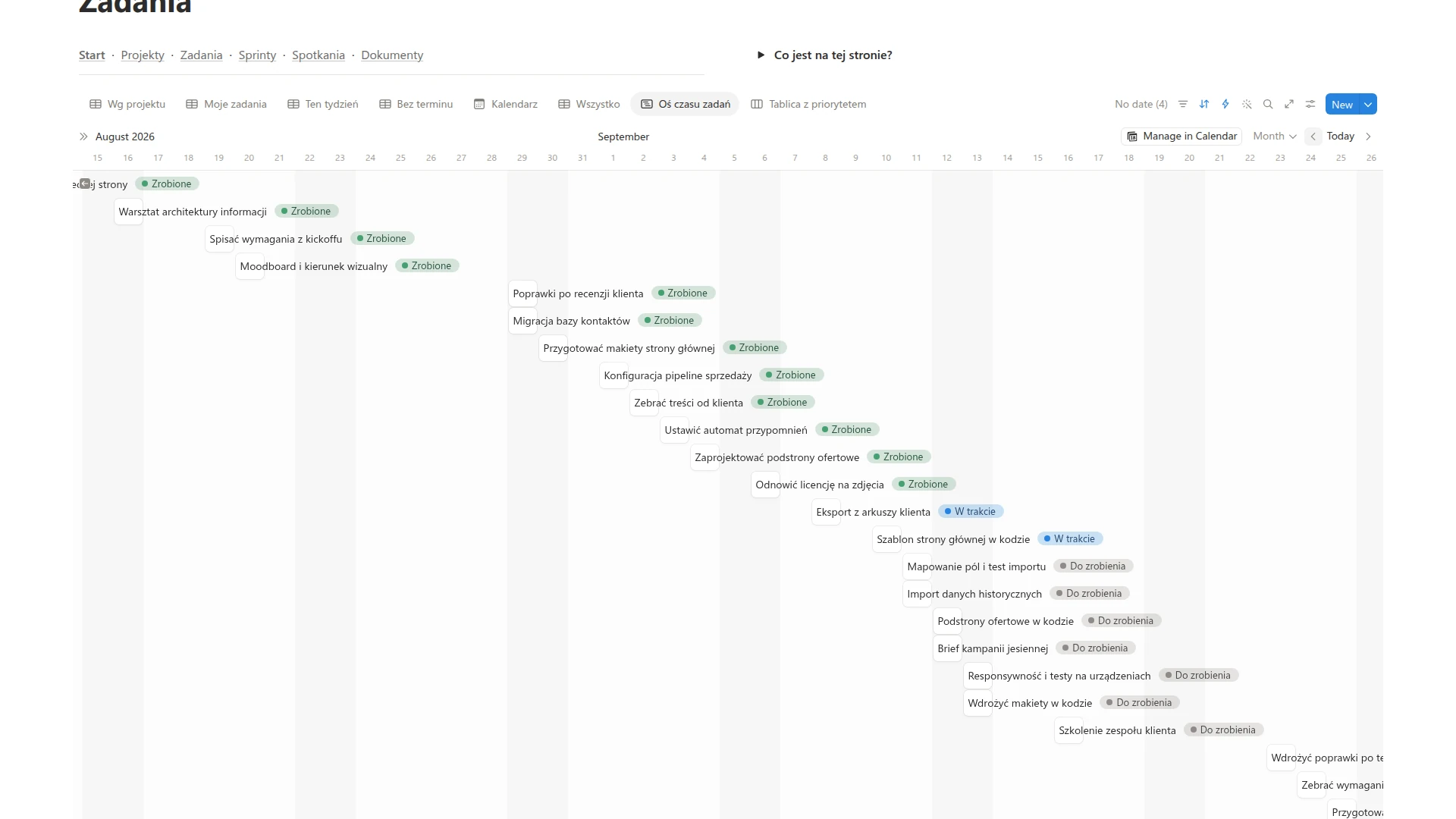The height and width of the screenshot is (819, 1456).
Task: Open the 'Eksport z arkuszy klienta' task
Action: coord(873,512)
